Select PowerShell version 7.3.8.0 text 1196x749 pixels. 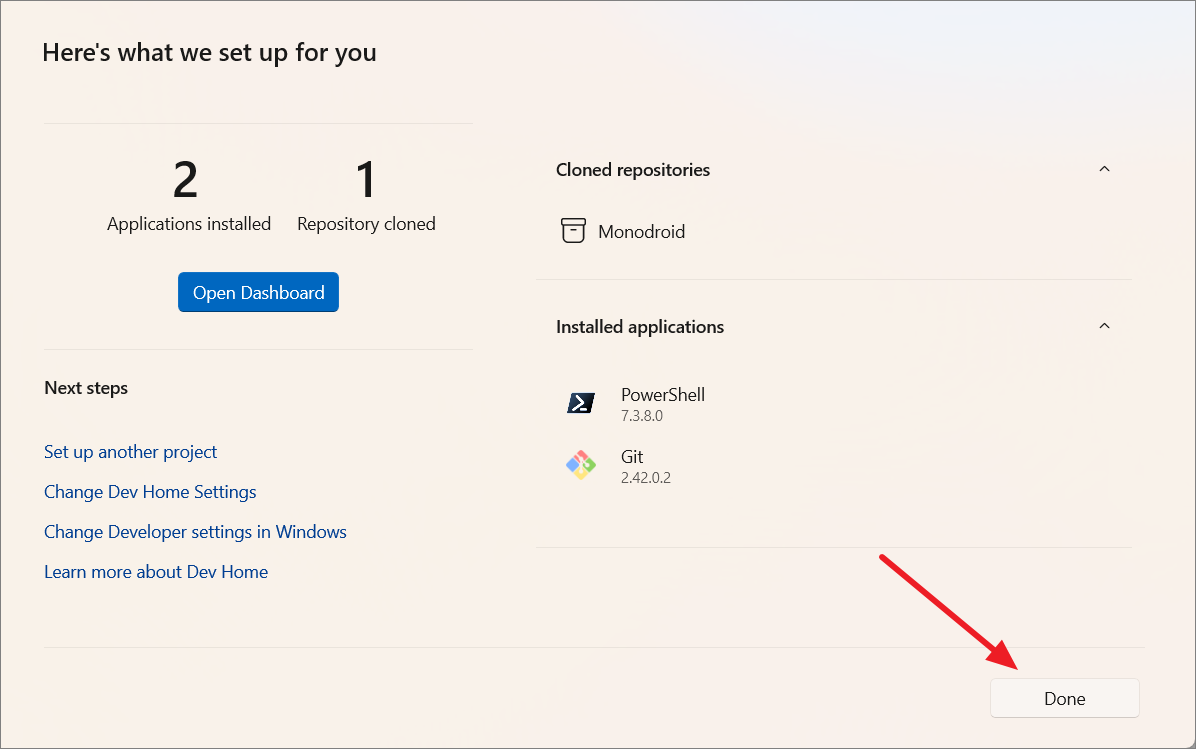click(641, 416)
